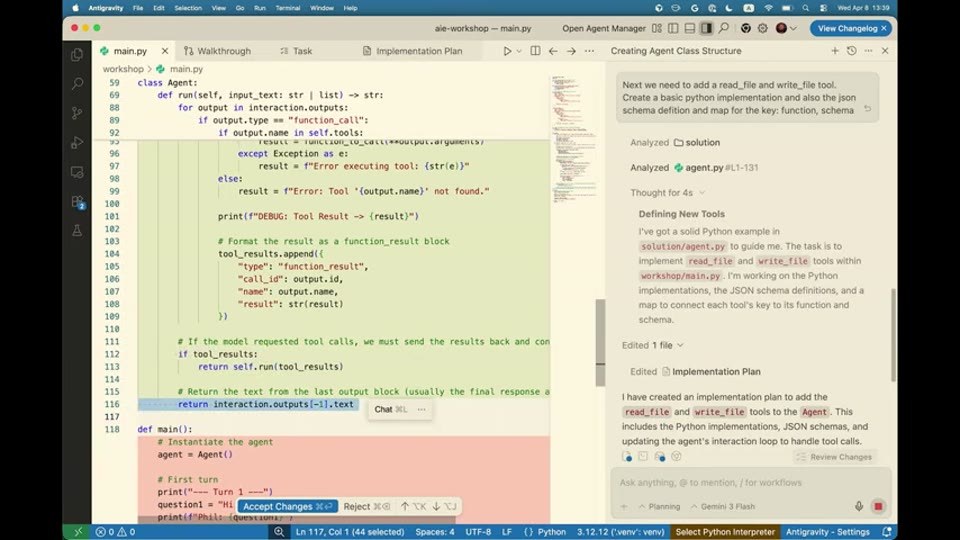Open conversation history clock icon
960x540 pixels.
pyautogui.click(x=852, y=51)
